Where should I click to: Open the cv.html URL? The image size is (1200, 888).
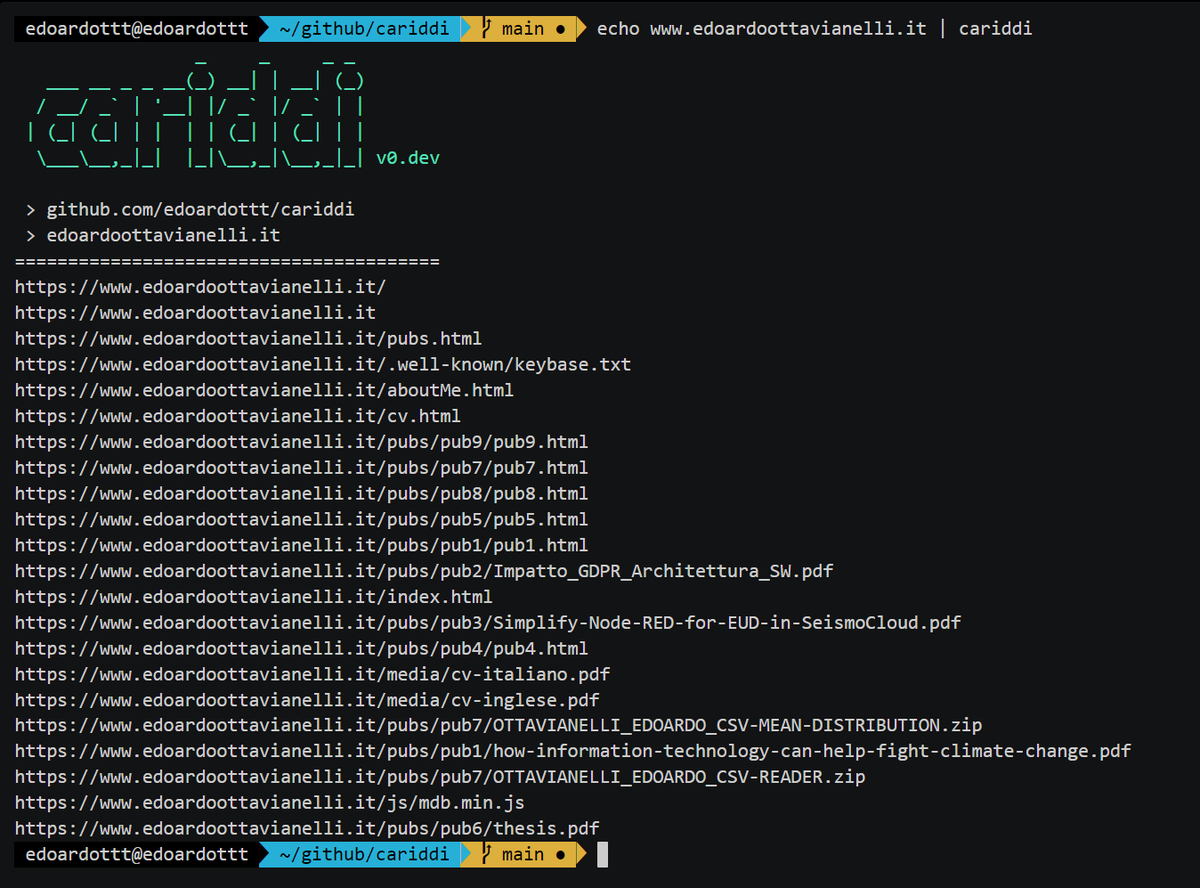(238, 416)
